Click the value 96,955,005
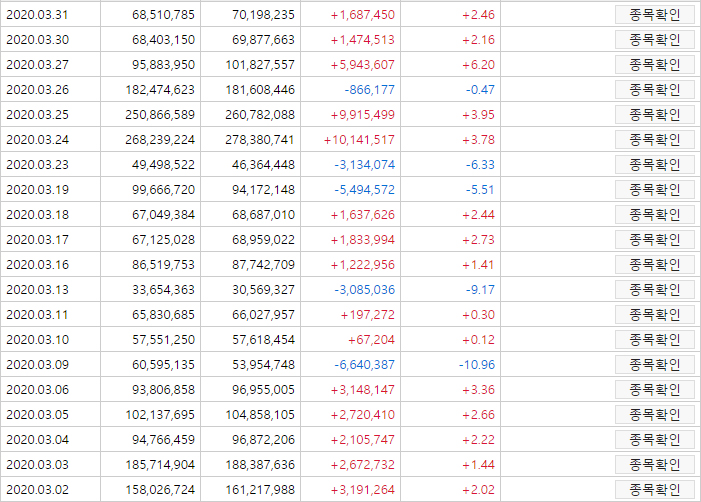Viewport: 701px width, 502px height. click(263, 390)
